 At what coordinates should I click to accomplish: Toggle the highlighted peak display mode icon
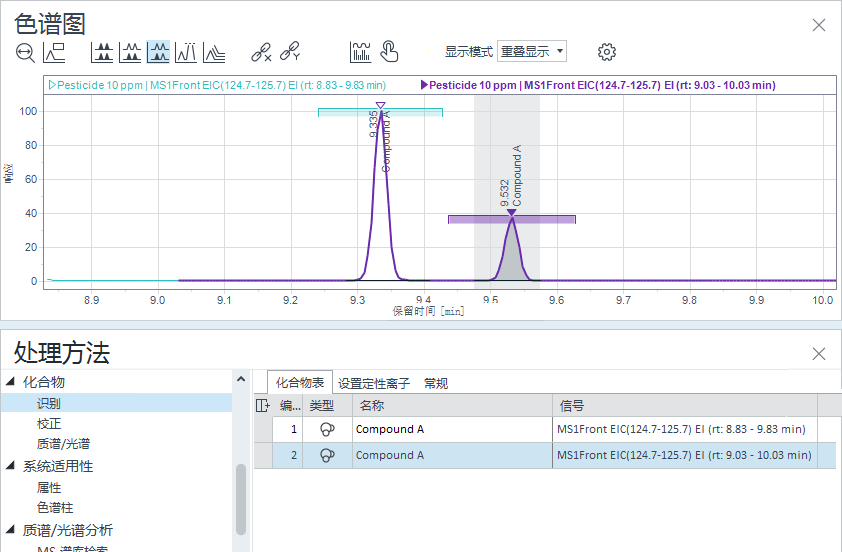pyautogui.click(x=158, y=52)
